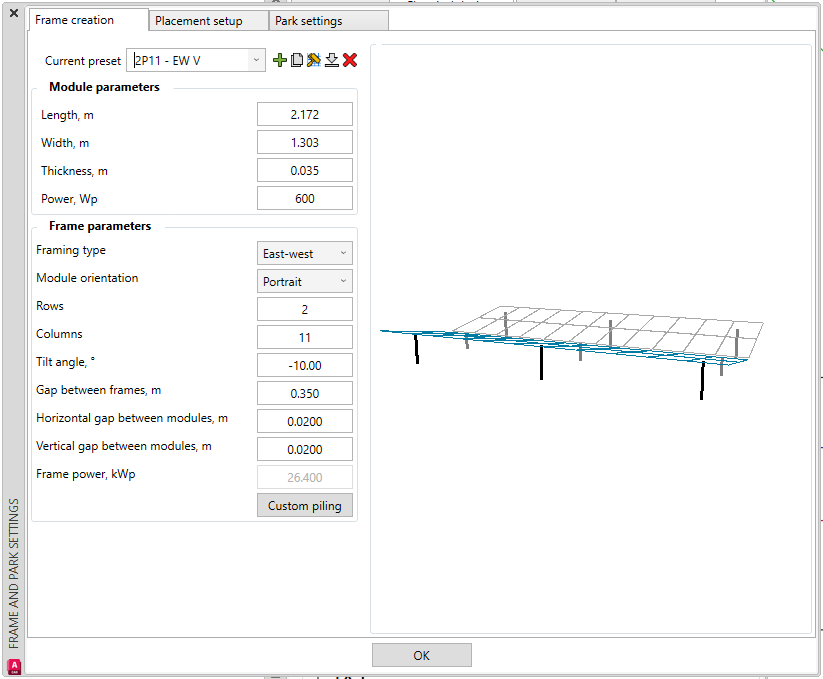Viewport: 823px width, 679px height.
Task: Edit the module Width field 1.303
Action: [x=305, y=142]
